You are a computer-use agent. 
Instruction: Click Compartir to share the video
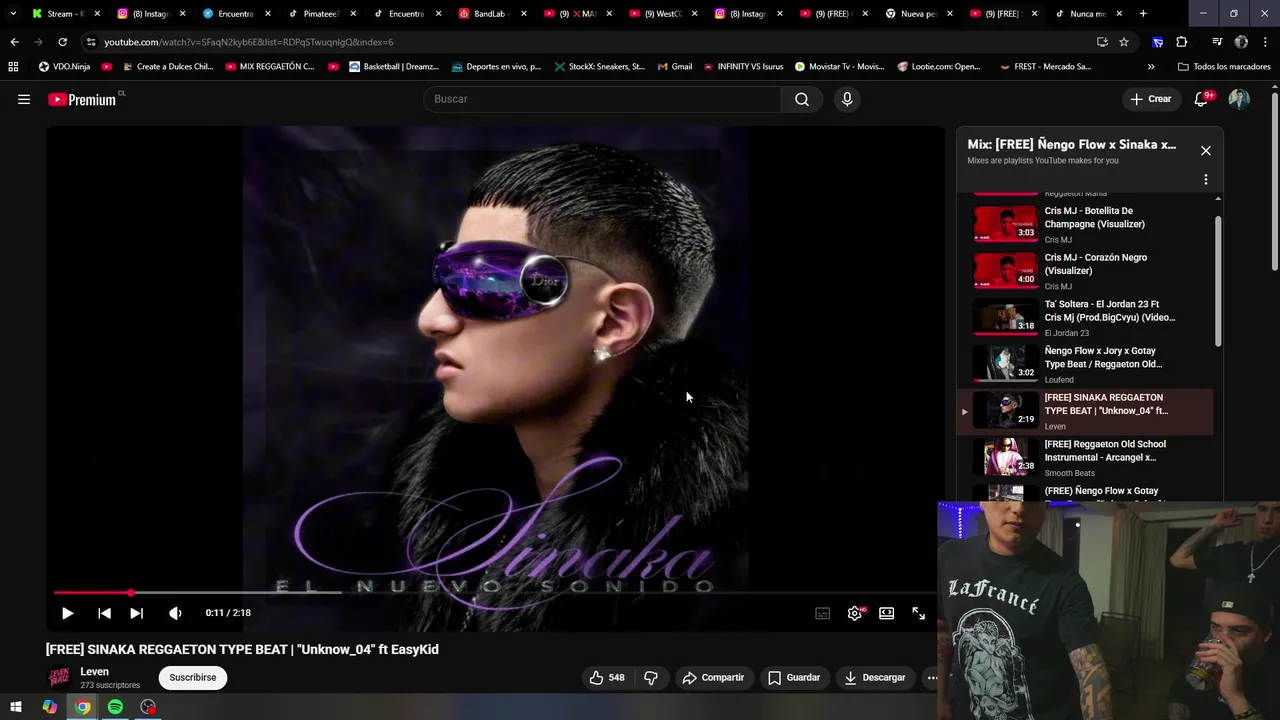click(713, 677)
